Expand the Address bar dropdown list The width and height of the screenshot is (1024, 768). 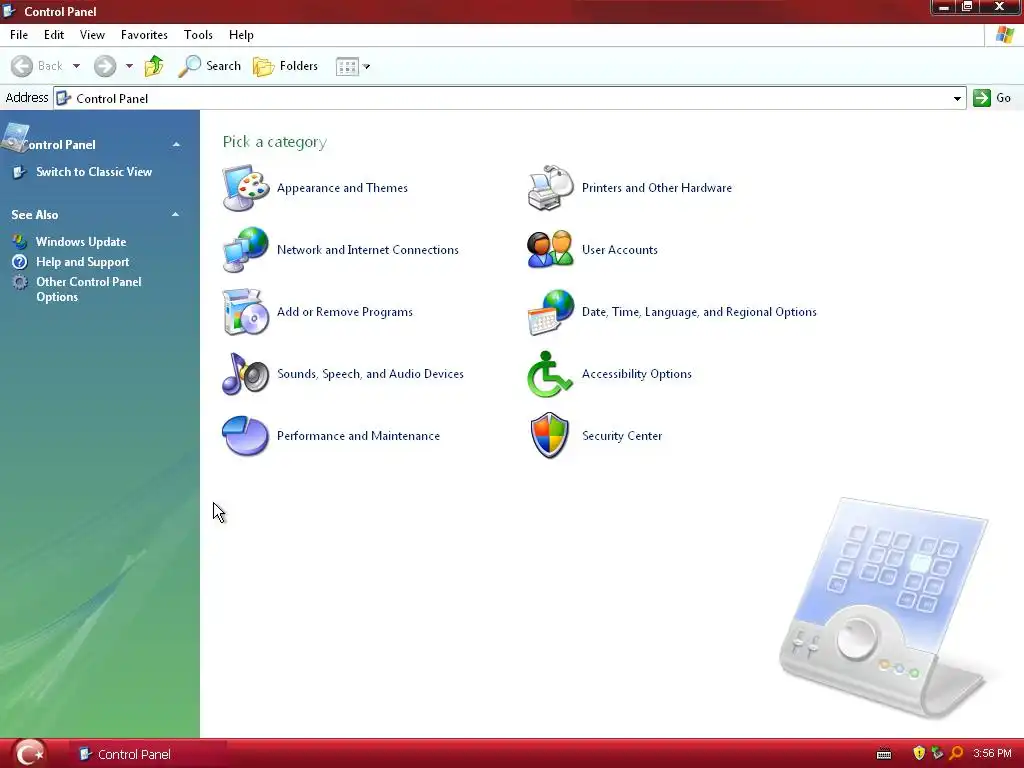coord(957,99)
